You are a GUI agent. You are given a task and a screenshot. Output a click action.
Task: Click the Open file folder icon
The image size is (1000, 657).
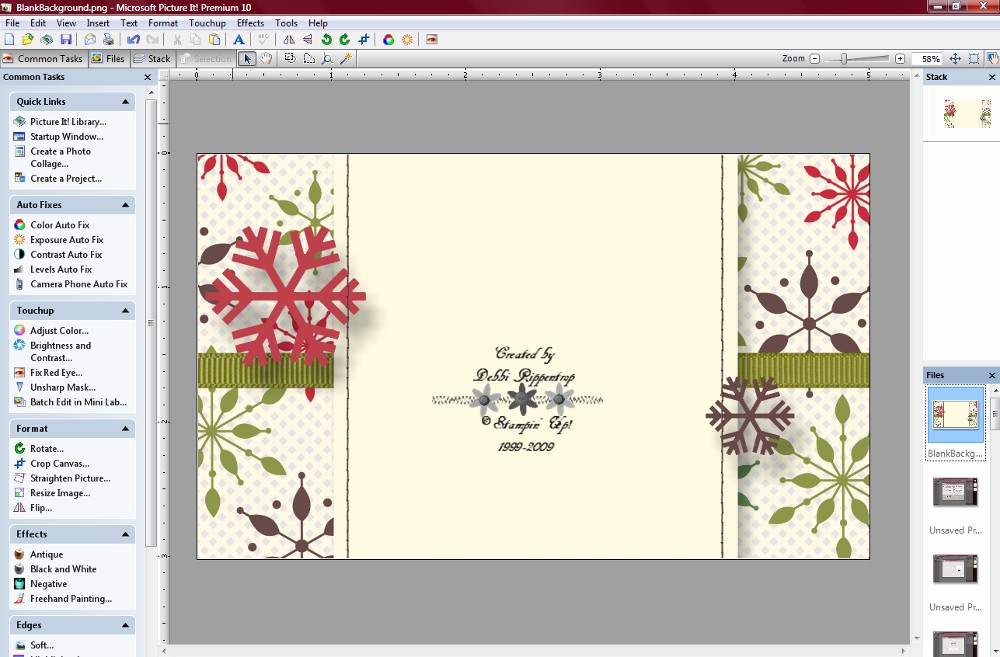(27, 40)
